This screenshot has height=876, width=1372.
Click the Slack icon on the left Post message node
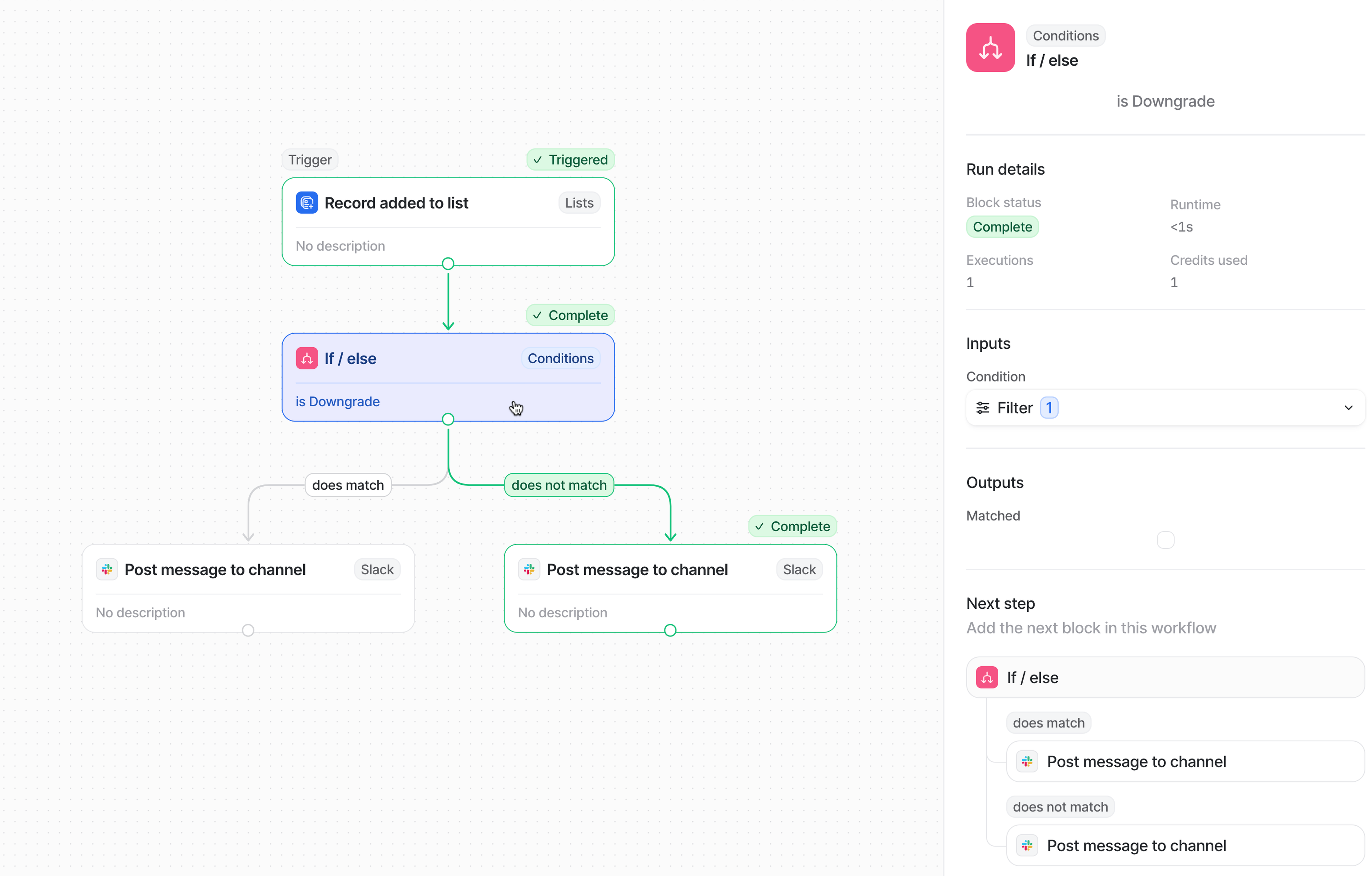(106, 569)
